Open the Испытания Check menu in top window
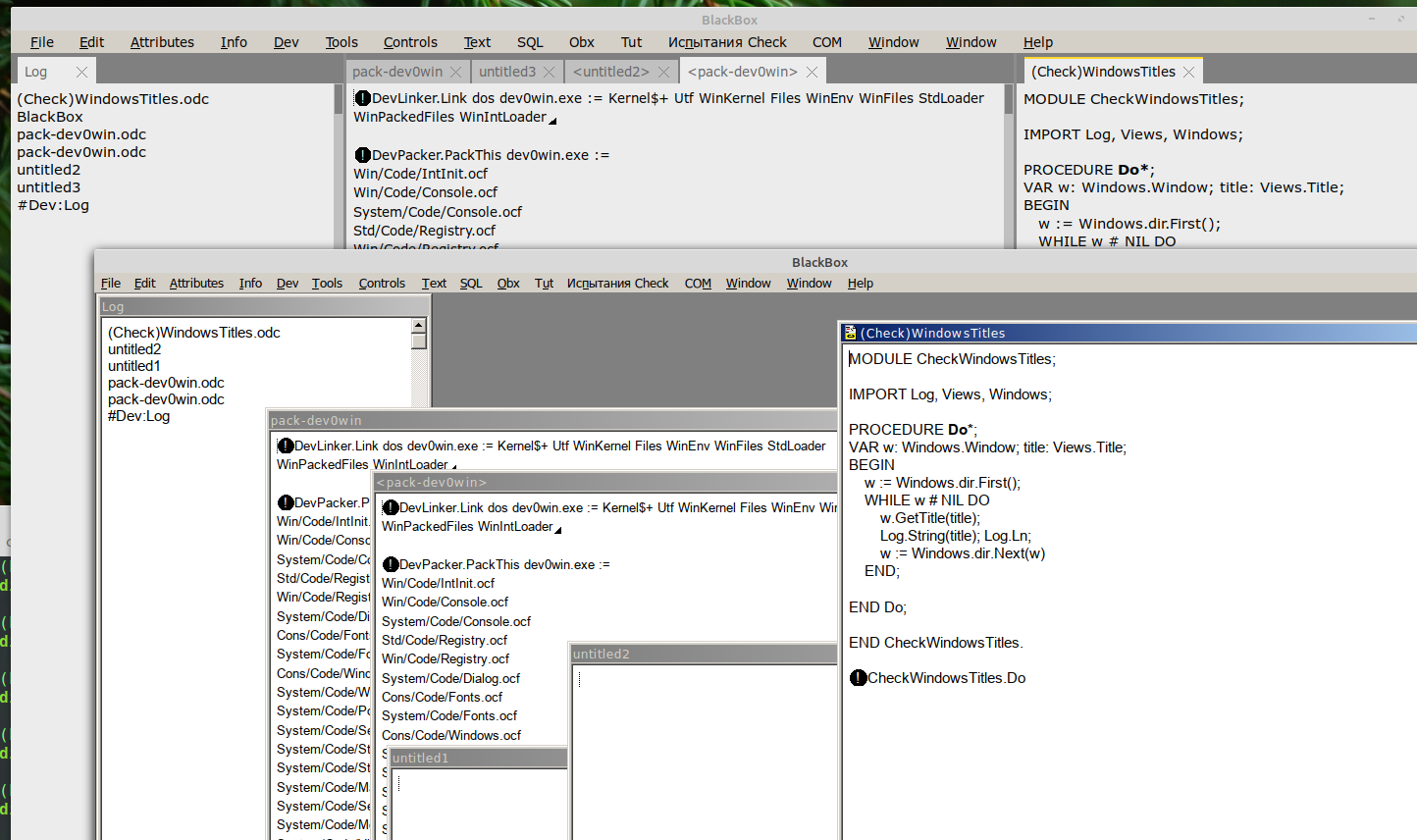The width and height of the screenshot is (1417, 840). [x=727, y=42]
